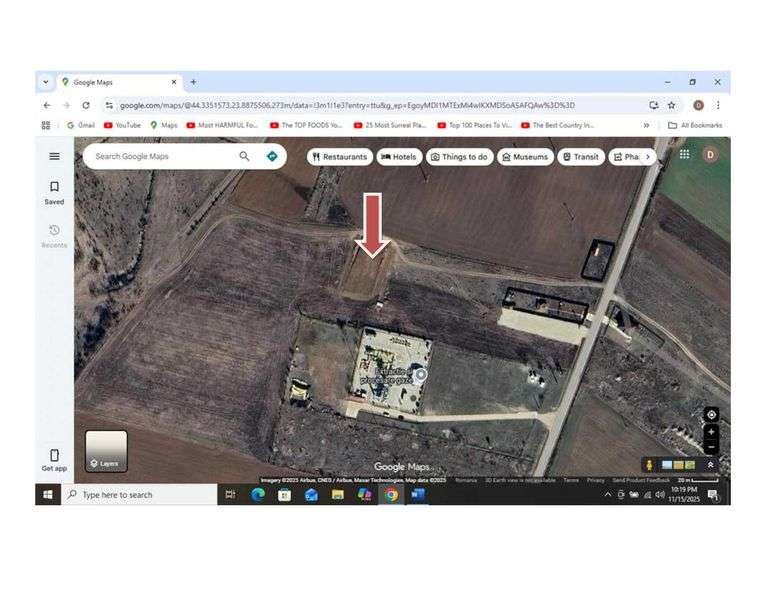
Task: Open the Chrome apps shortcut in bookmarks bar
Action: click(x=46, y=125)
